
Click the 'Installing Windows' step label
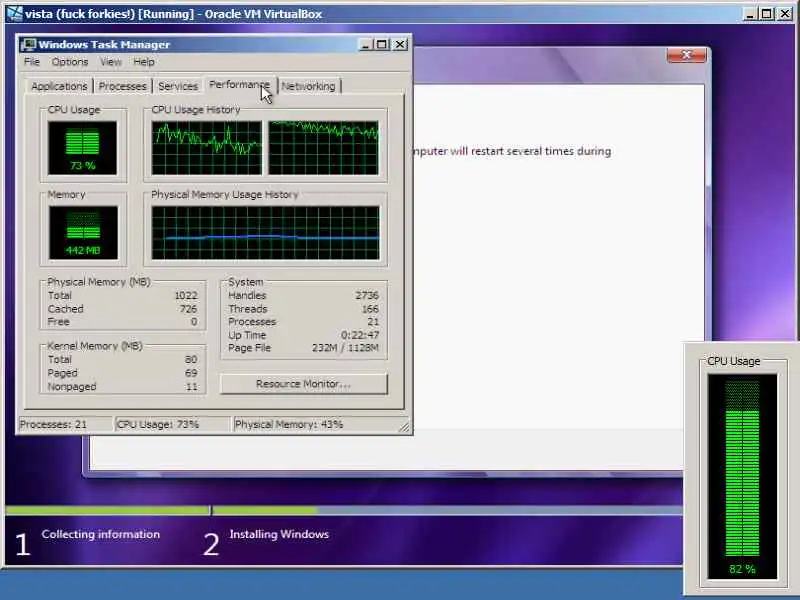tap(279, 534)
